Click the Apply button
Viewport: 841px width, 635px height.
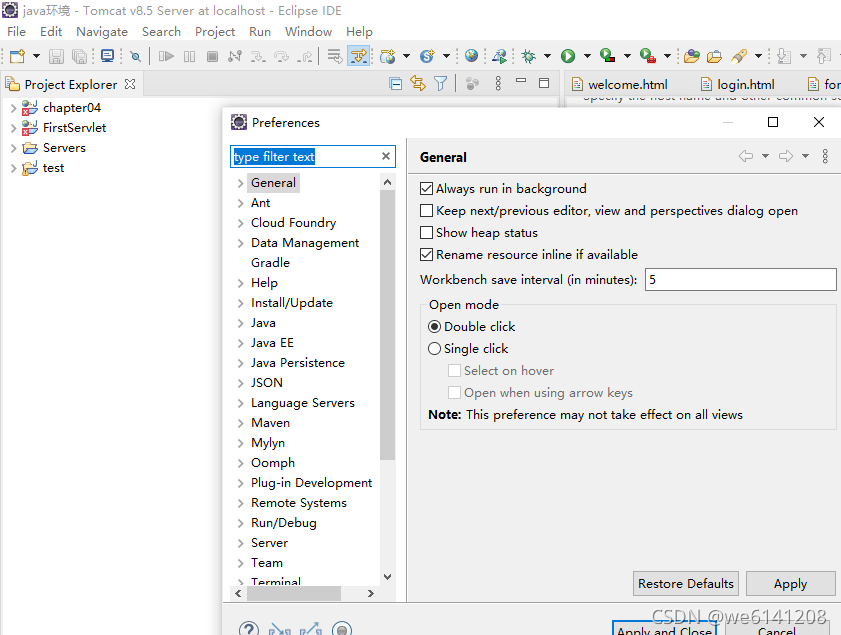(791, 584)
